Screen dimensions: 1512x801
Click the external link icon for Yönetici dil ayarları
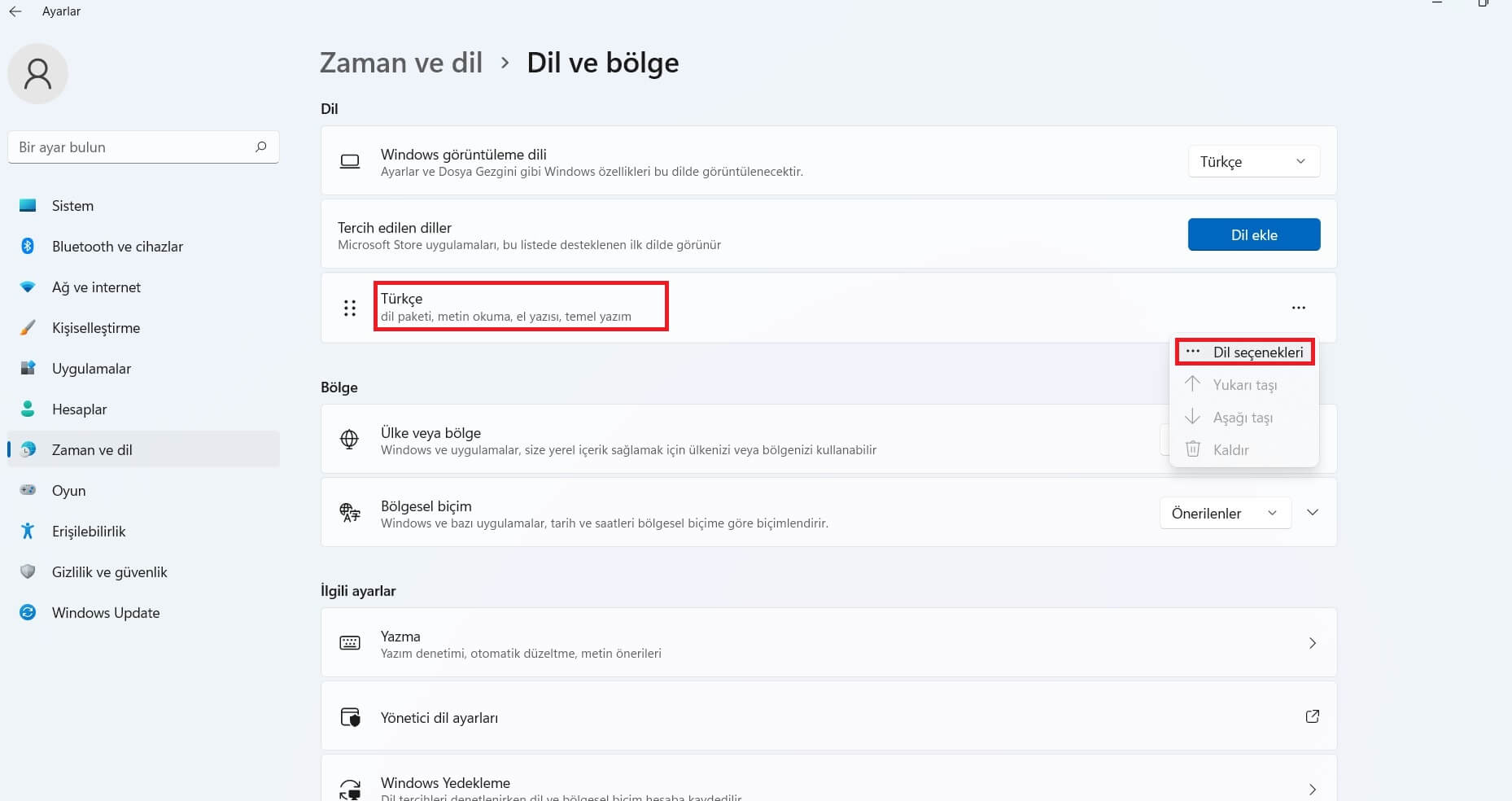(x=1312, y=716)
